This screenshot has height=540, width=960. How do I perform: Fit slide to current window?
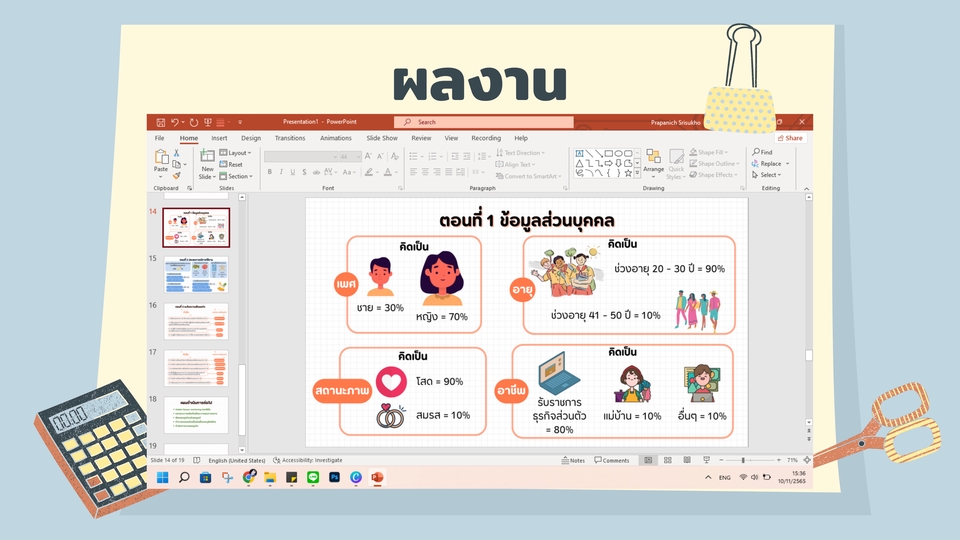pos(807,460)
